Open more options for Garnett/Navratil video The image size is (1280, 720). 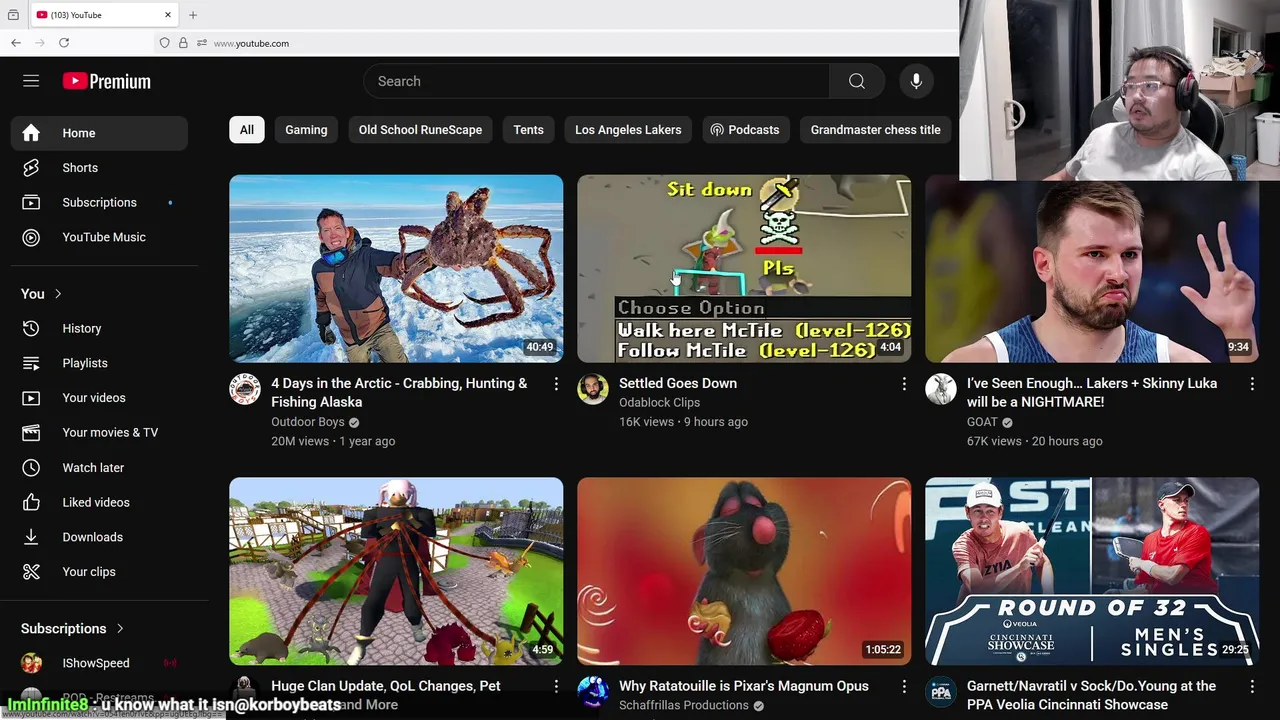(1252, 686)
